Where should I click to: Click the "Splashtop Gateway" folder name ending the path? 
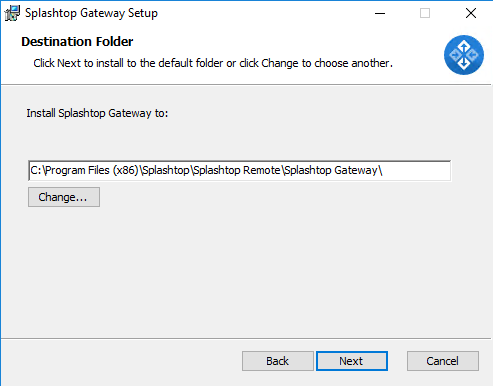point(331,171)
